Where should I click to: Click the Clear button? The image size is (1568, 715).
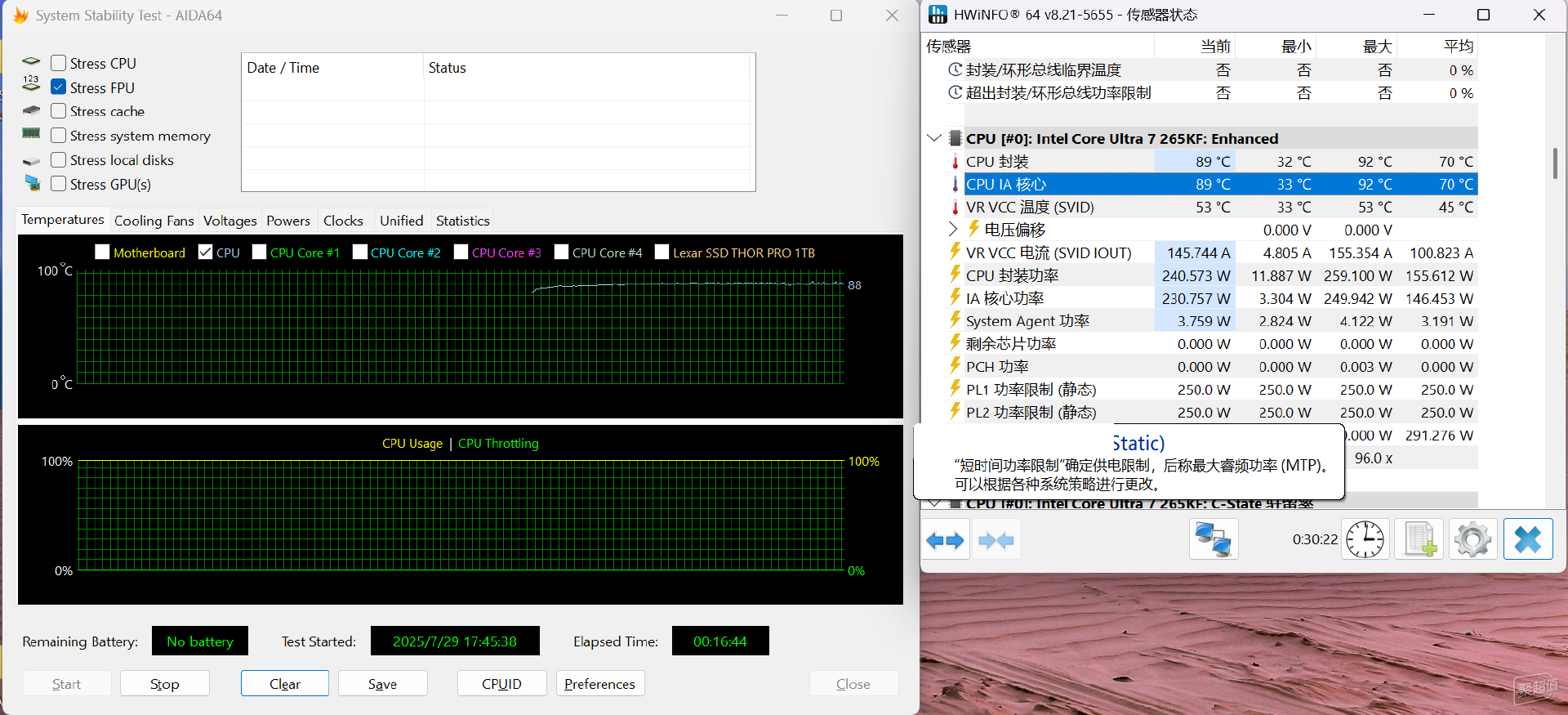point(285,683)
